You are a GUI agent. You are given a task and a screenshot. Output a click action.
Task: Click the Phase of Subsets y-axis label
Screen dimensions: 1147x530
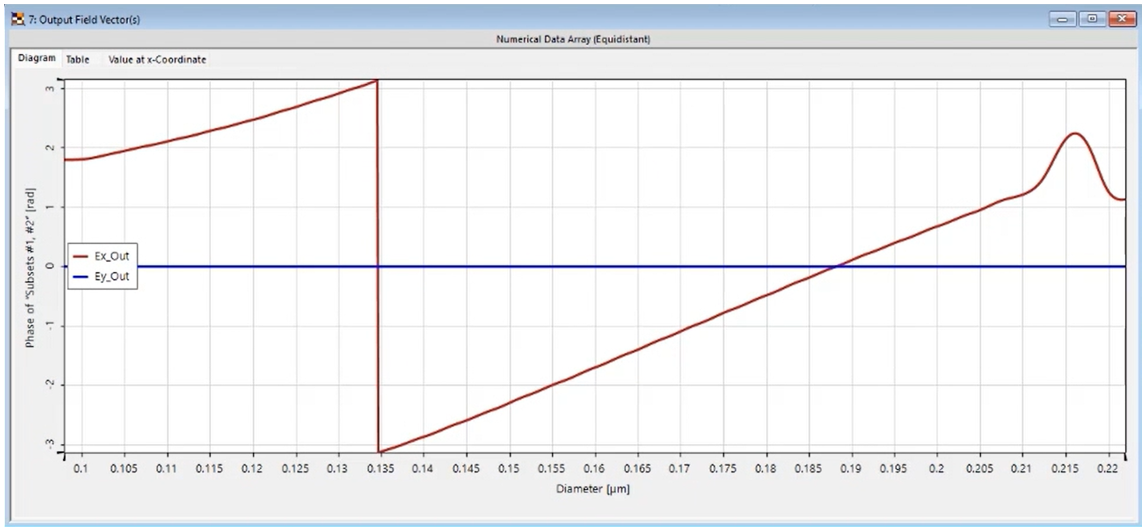31,266
